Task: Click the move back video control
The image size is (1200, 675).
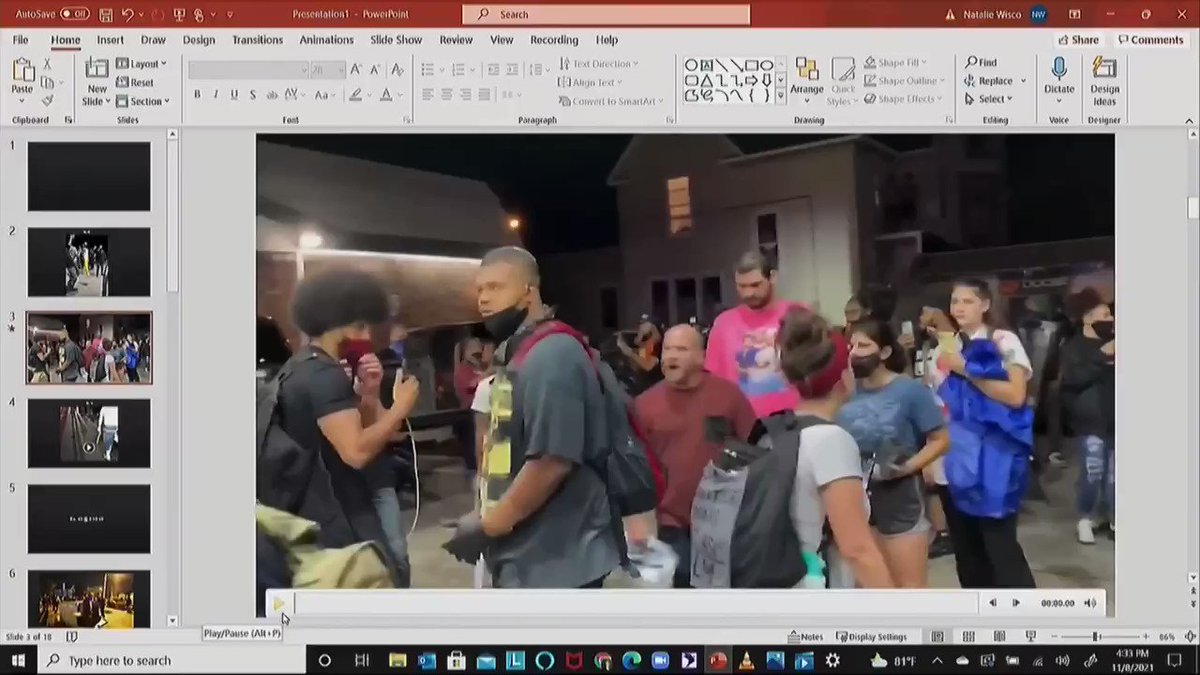Action: coord(992,603)
